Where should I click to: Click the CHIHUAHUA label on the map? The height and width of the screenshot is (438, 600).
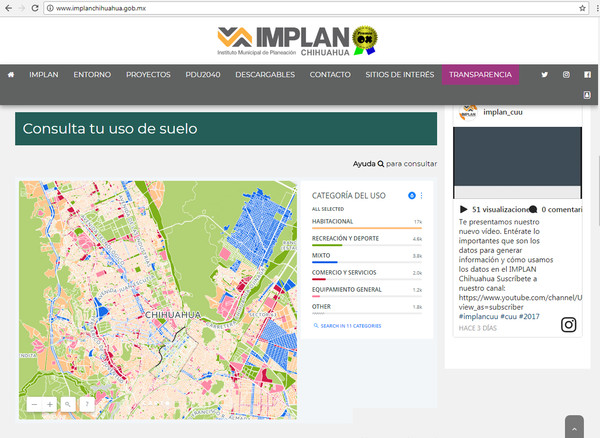[173, 315]
